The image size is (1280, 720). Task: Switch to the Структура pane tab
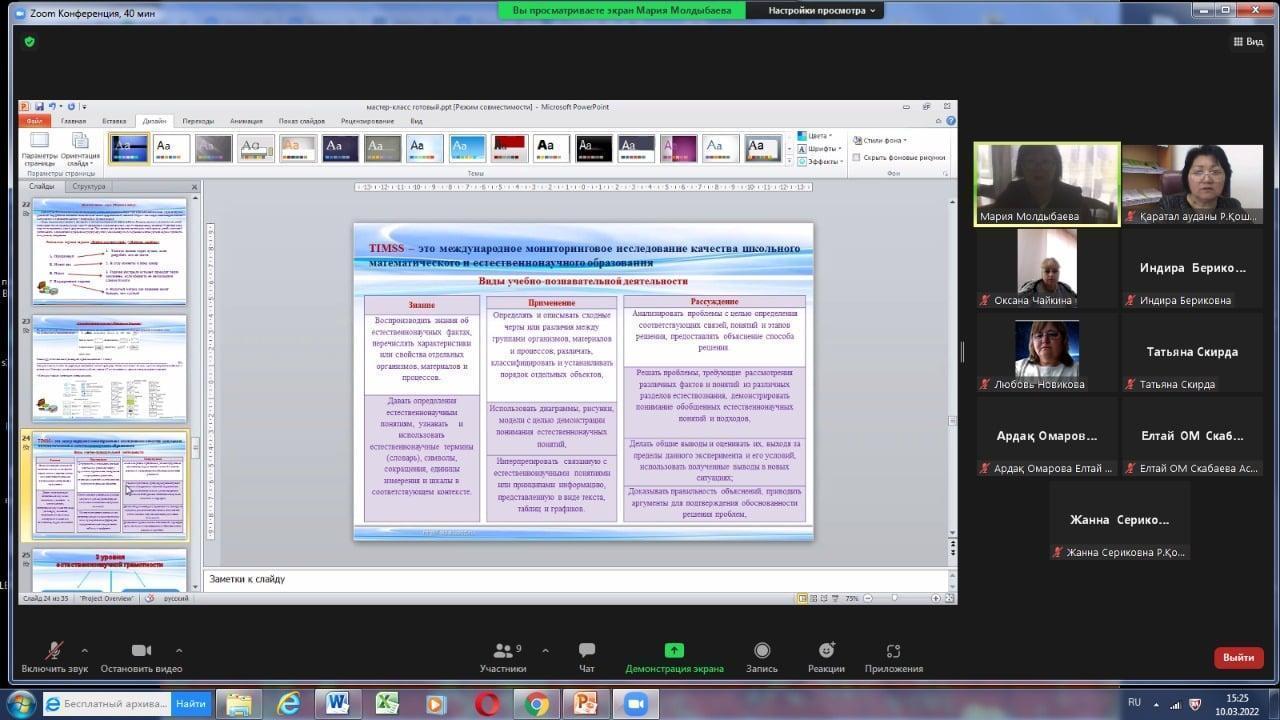pos(89,186)
